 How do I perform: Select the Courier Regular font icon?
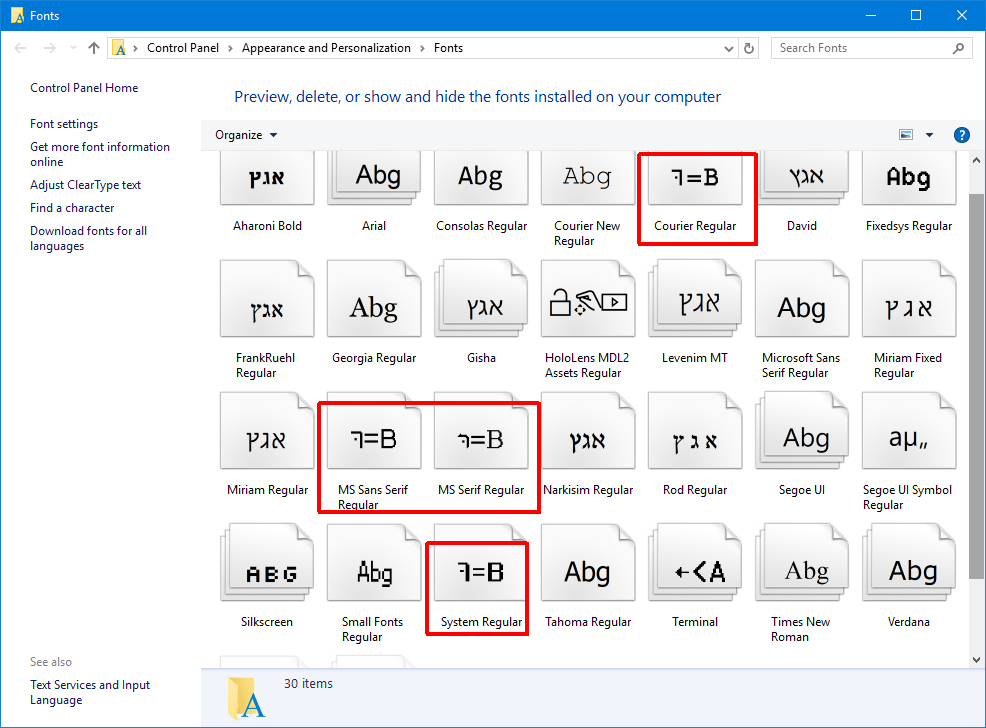click(x=695, y=178)
